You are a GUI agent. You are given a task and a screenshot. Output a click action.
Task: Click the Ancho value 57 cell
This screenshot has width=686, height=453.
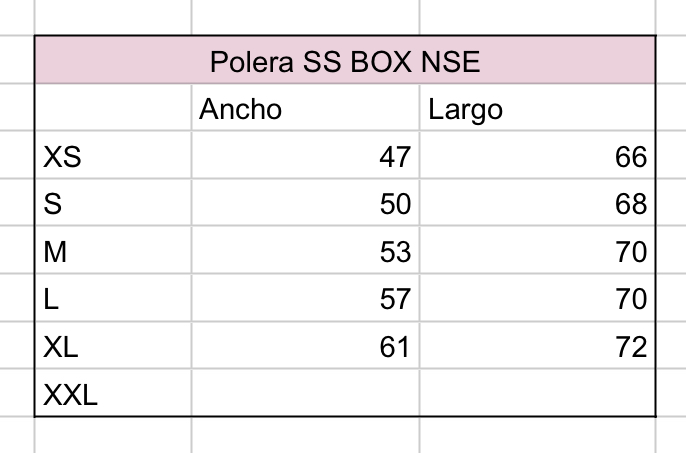pos(305,299)
